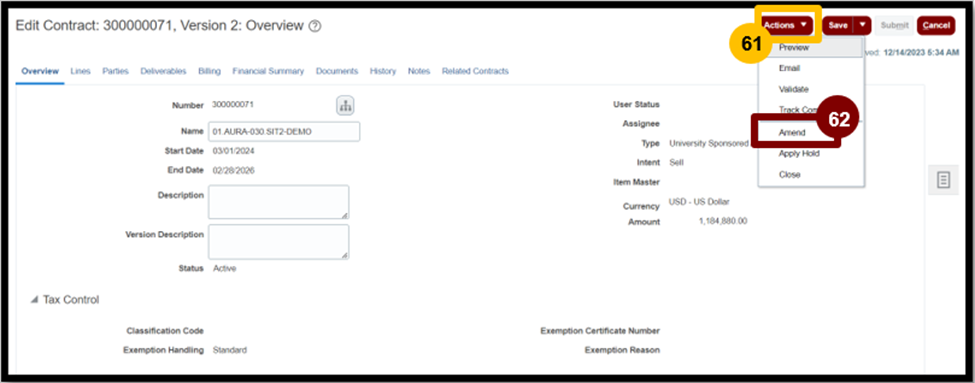Viewport: 975px width, 383px height.
Task: Click the help icon next to Overview title
Action: pyautogui.click(x=315, y=26)
